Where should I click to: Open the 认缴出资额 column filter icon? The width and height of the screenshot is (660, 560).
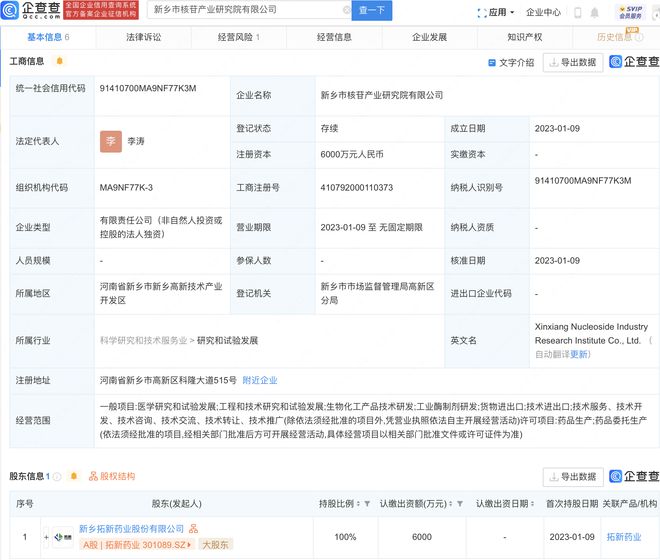point(460,504)
